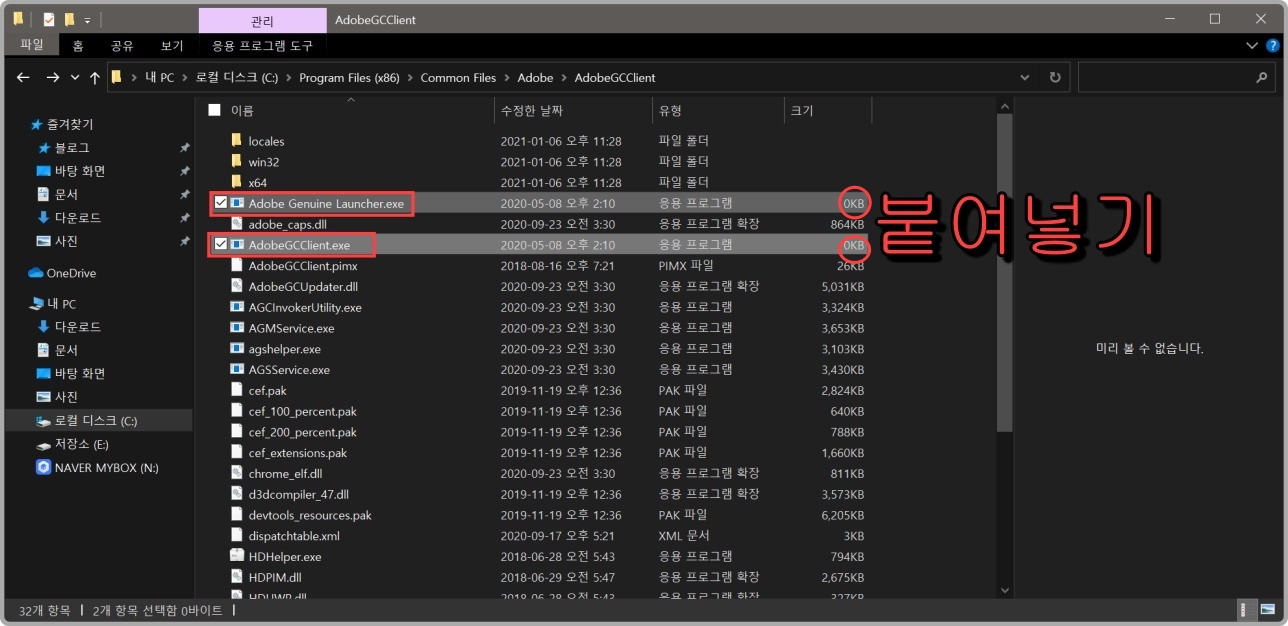Select 내 PC in navigation pane
The width and height of the screenshot is (1288, 626).
pyautogui.click(x=61, y=303)
